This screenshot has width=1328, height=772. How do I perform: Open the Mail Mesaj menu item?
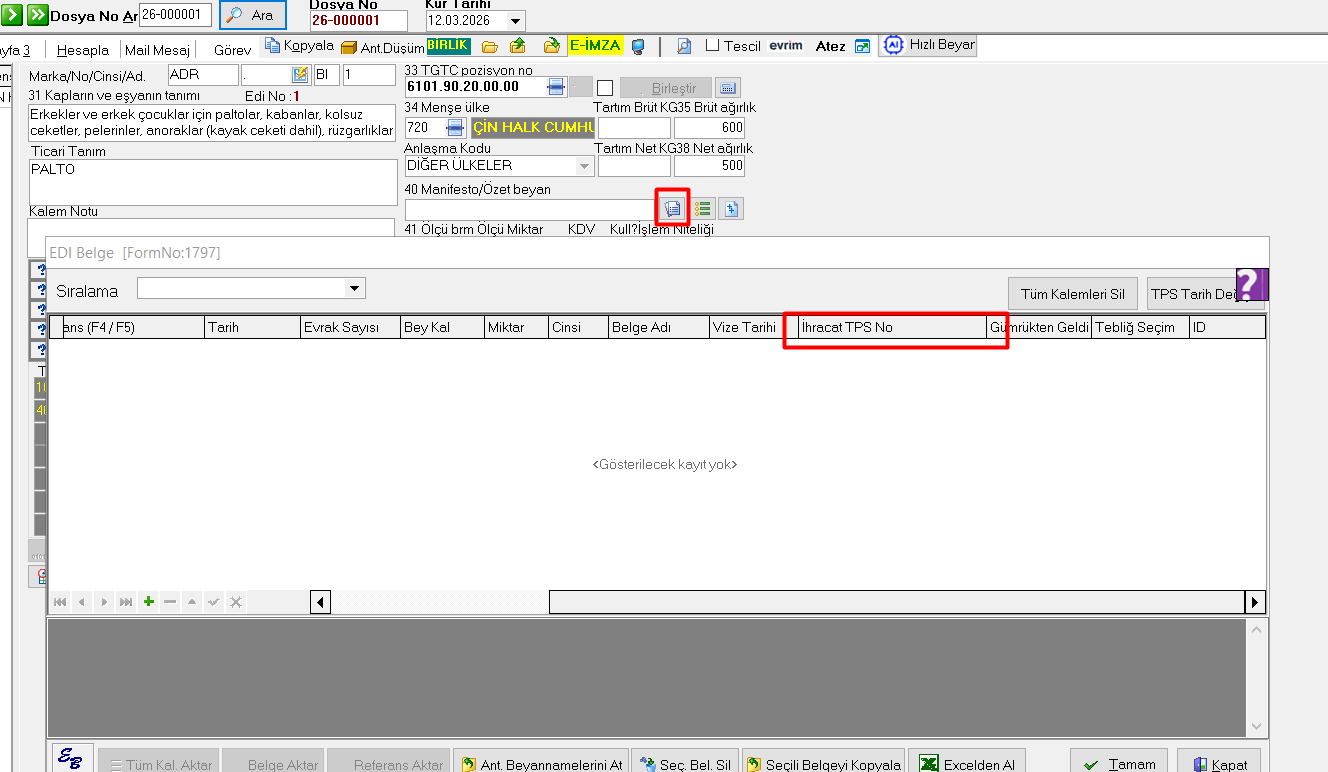157,50
